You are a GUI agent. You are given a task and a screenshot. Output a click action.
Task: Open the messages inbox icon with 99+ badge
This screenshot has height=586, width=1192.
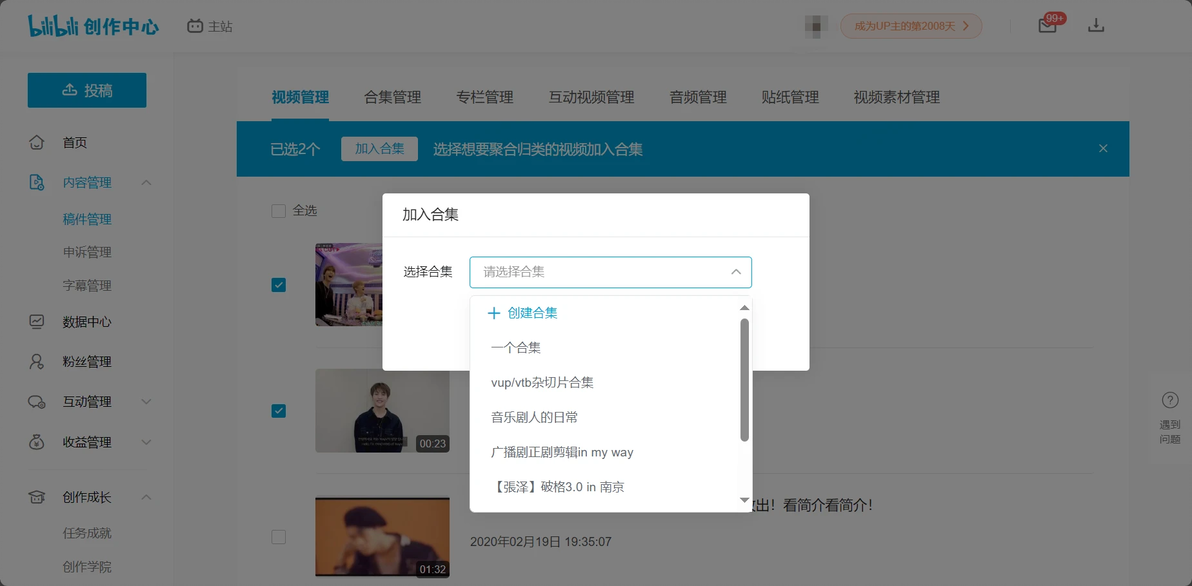point(1048,25)
